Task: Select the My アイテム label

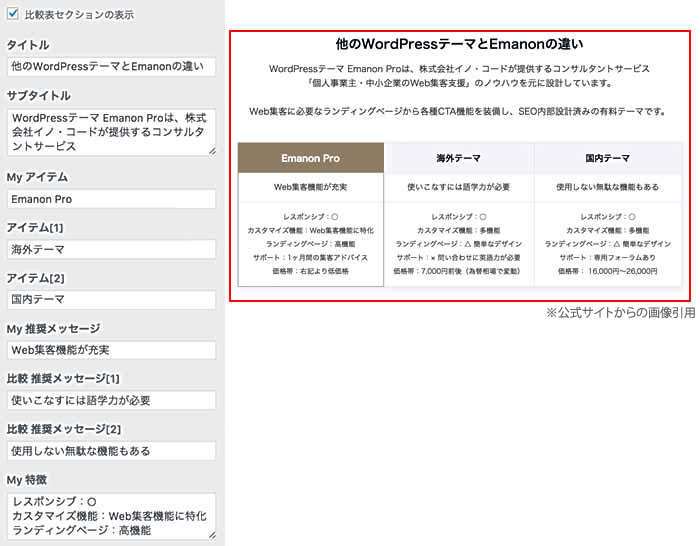Action: 37,177
